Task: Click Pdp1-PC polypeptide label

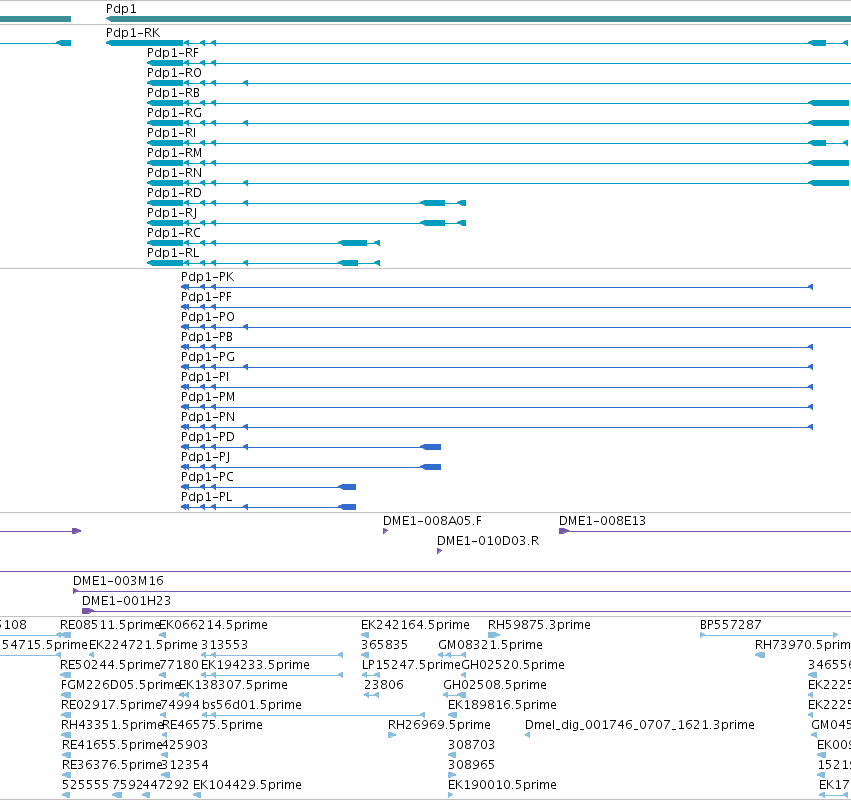Action: click(207, 477)
